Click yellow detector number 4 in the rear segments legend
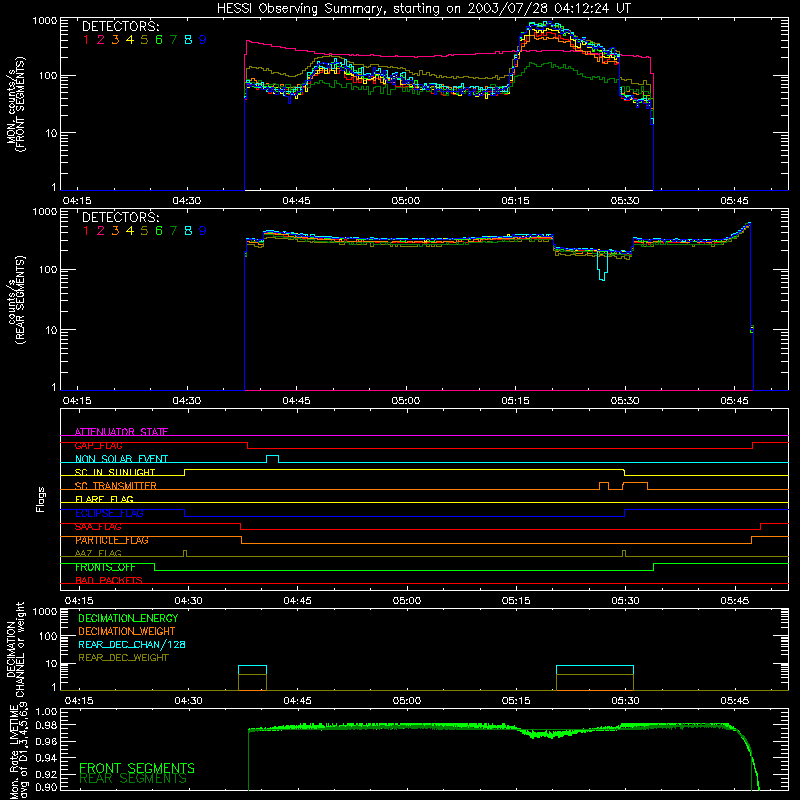 (x=130, y=231)
